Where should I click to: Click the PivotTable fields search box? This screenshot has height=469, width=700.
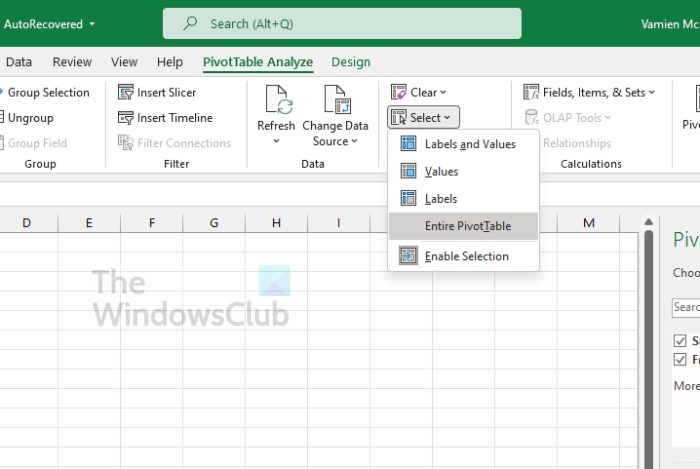(686, 307)
